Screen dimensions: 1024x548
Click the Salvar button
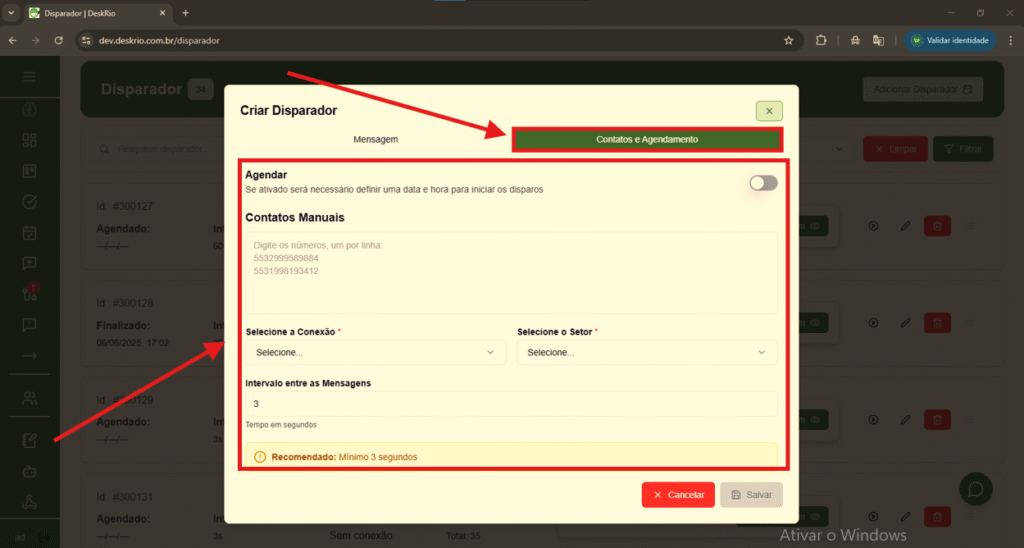pyautogui.click(x=751, y=495)
